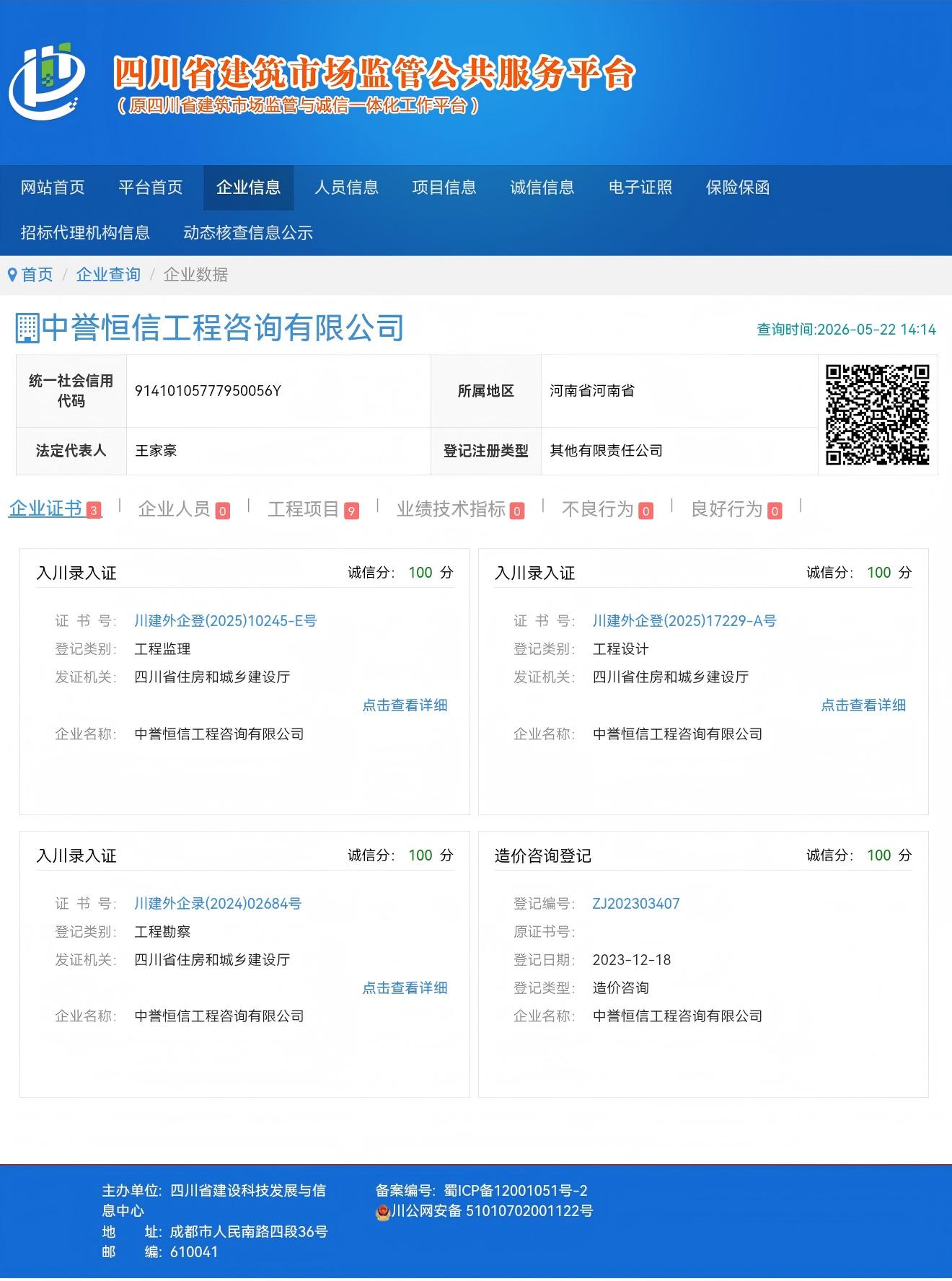This screenshot has height=1281, width=952.
Task: Open 诚信信息 navigation item
Action: pos(542,188)
